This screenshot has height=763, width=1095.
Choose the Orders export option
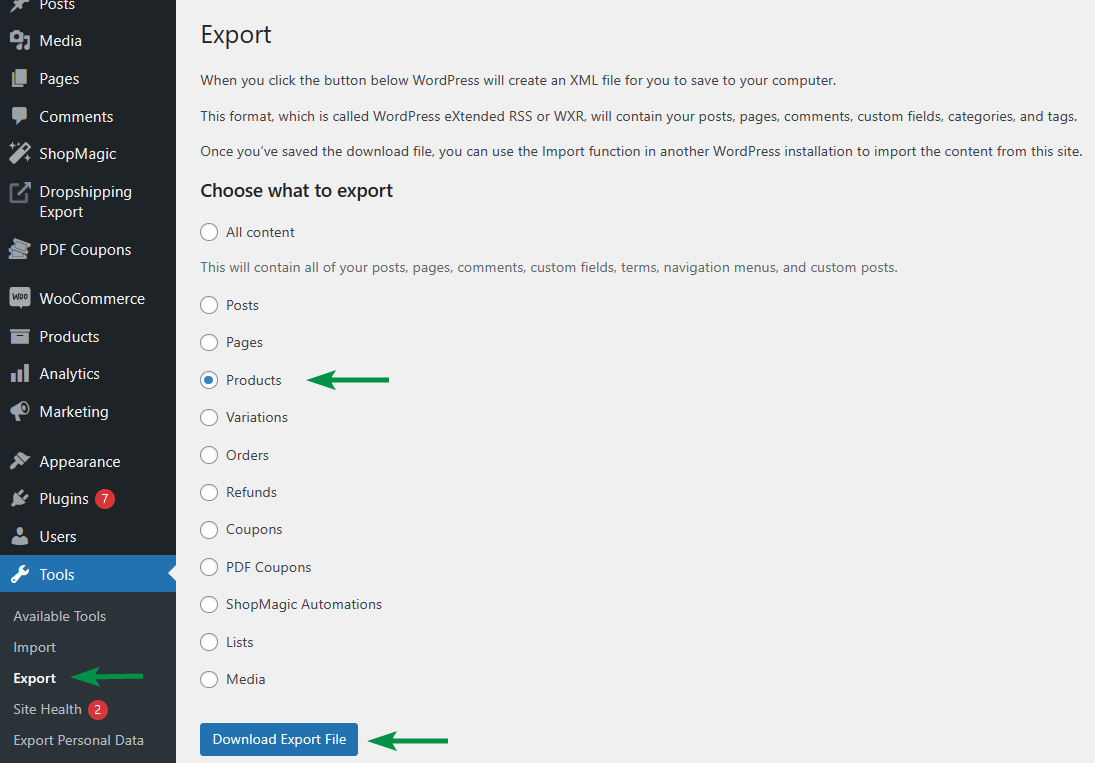pos(209,455)
